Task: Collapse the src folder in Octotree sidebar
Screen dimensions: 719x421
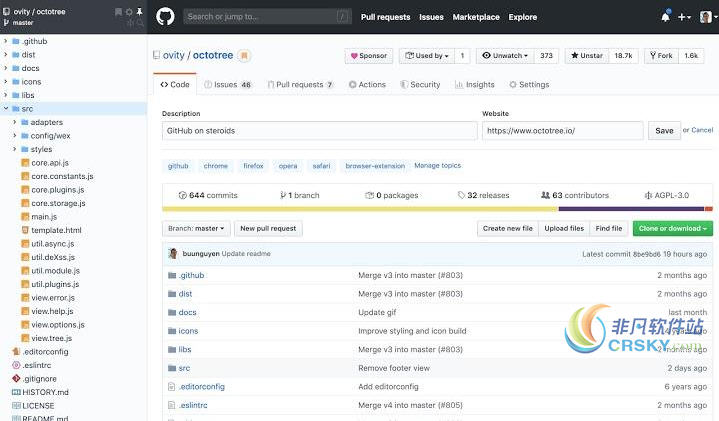Action: click(x=6, y=109)
